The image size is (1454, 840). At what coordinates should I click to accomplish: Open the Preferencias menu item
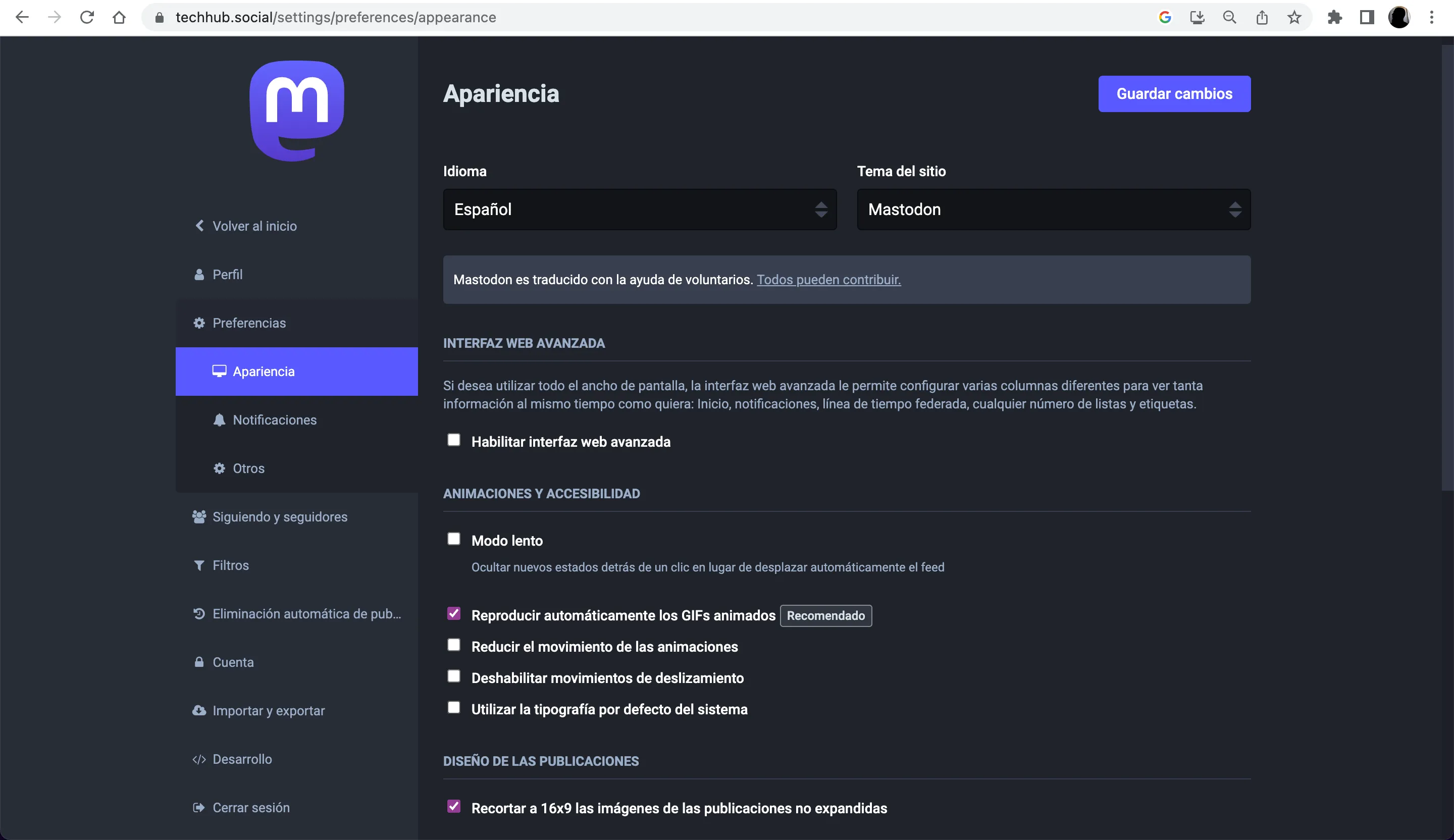[x=296, y=323]
